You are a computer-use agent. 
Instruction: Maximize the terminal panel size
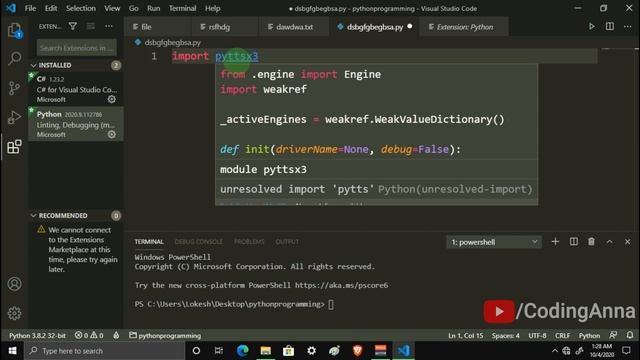click(x=609, y=242)
